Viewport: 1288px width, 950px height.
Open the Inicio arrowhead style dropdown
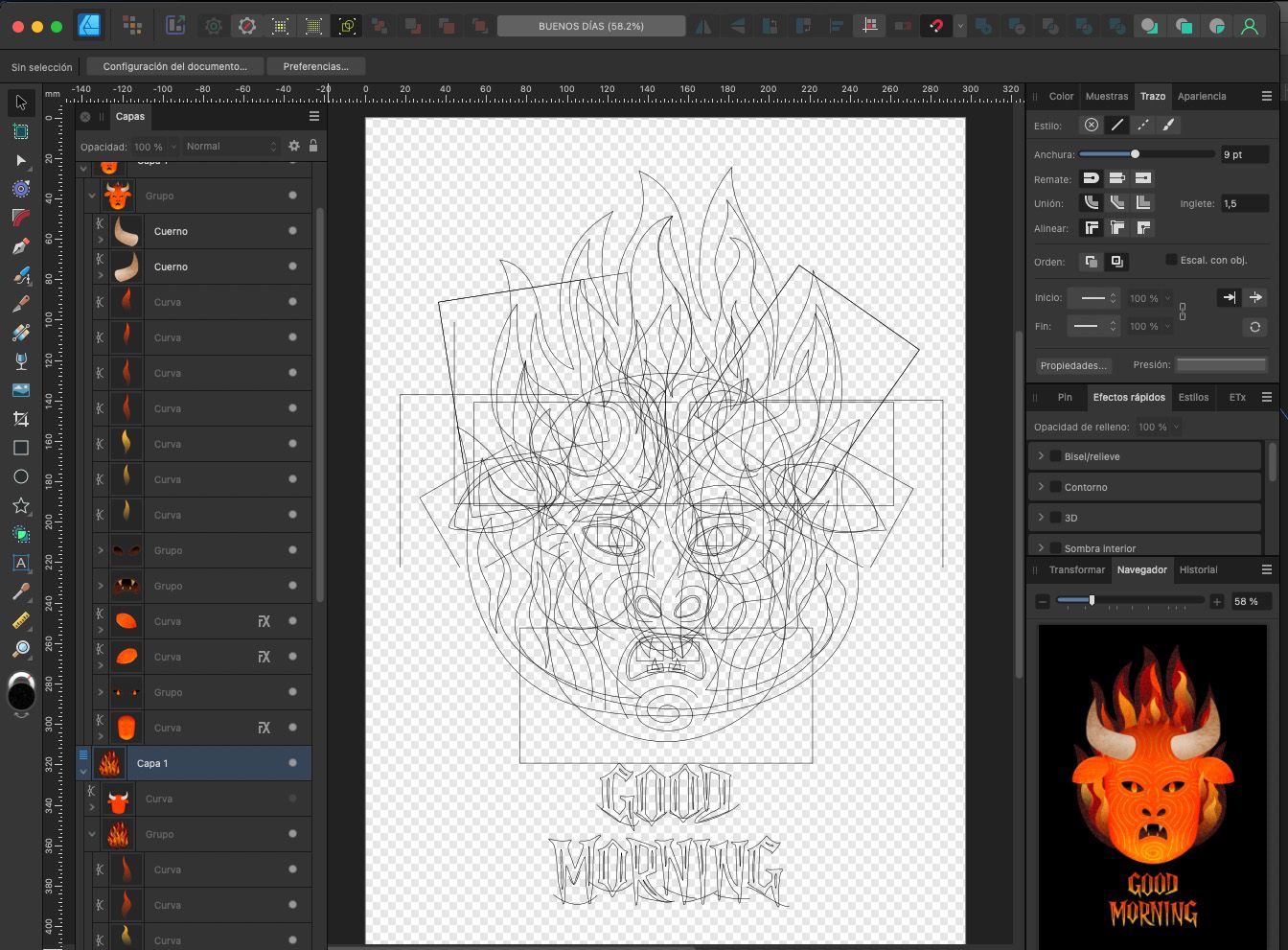[x=1093, y=298]
